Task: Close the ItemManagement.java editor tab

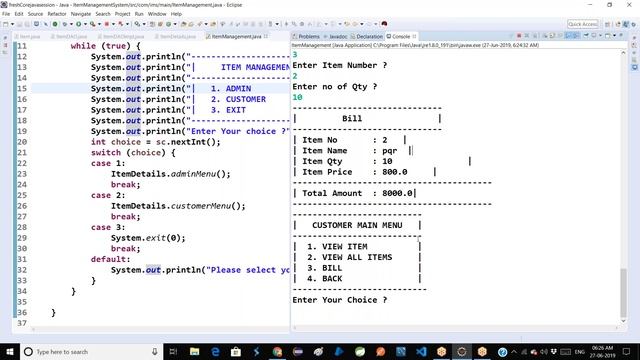Action: pos(266,36)
